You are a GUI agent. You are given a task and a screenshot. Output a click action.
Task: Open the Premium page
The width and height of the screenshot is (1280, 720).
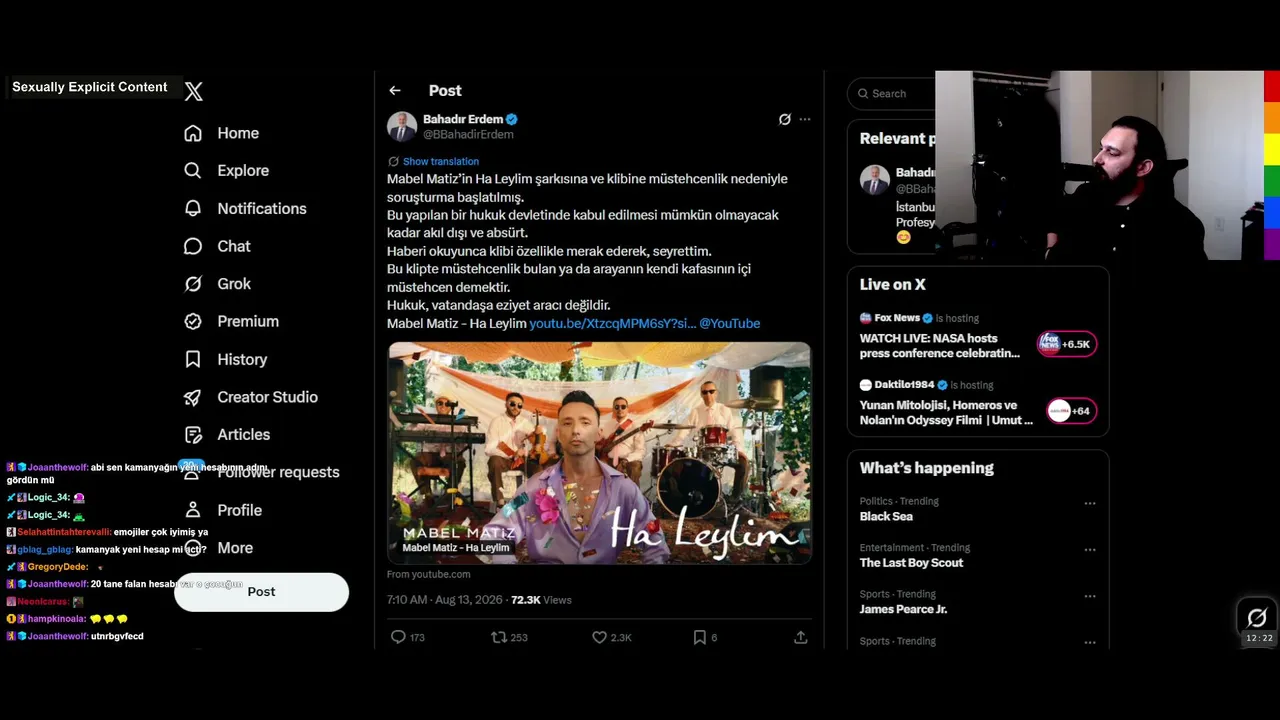click(231, 321)
